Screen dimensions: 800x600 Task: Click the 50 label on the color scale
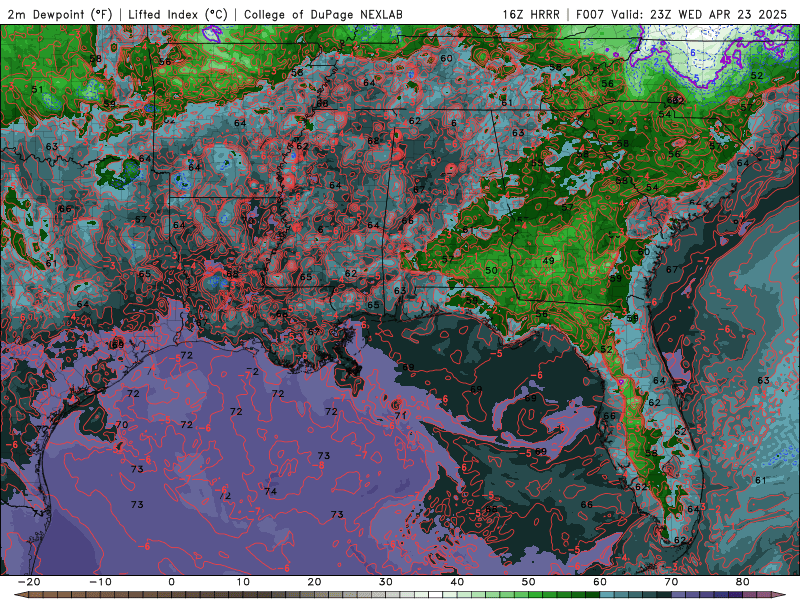[x=529, y=582]
